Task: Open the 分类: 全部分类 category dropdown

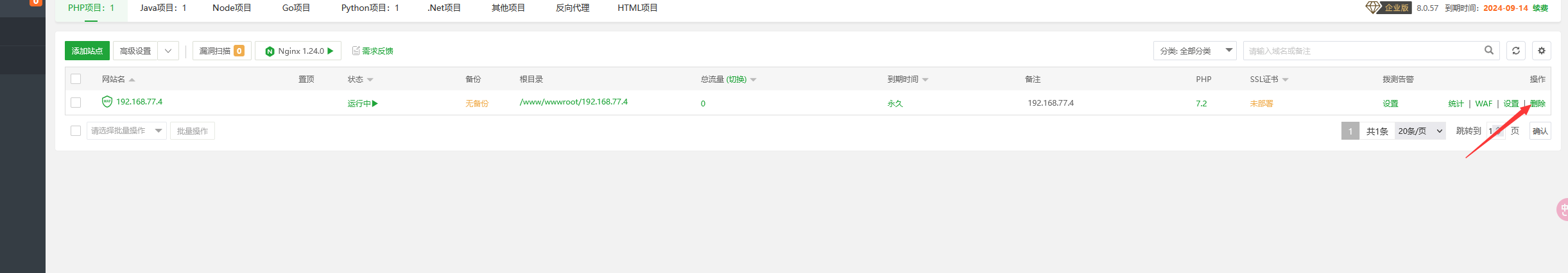Action: [1194, 51]
